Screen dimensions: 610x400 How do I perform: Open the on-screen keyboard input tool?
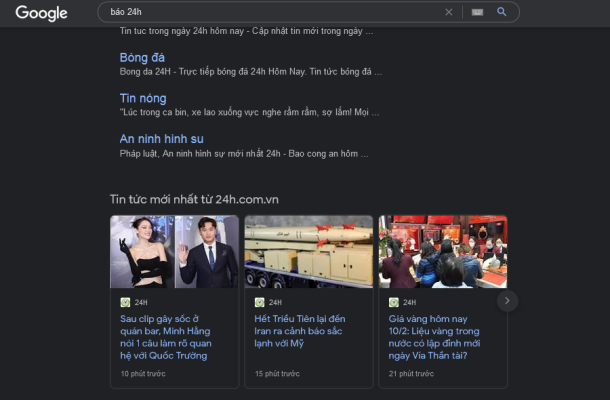[477, 13]
